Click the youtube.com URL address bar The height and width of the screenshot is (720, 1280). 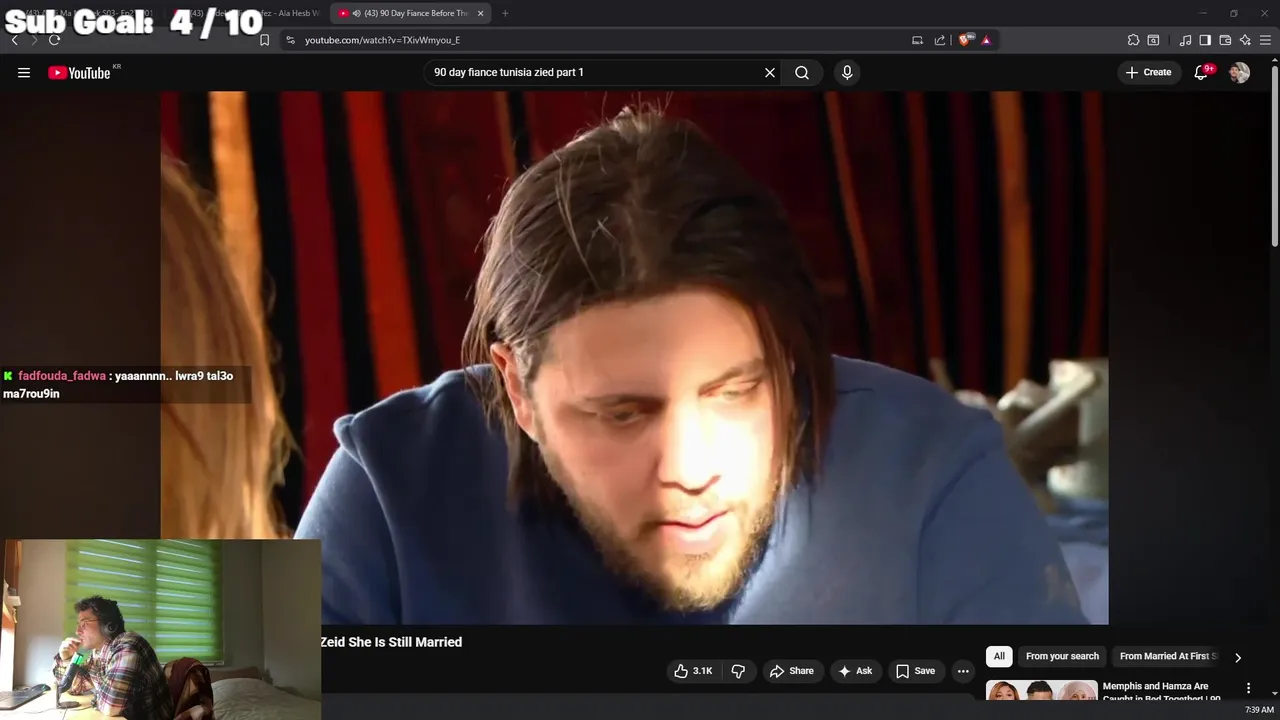tap(382, 40)
